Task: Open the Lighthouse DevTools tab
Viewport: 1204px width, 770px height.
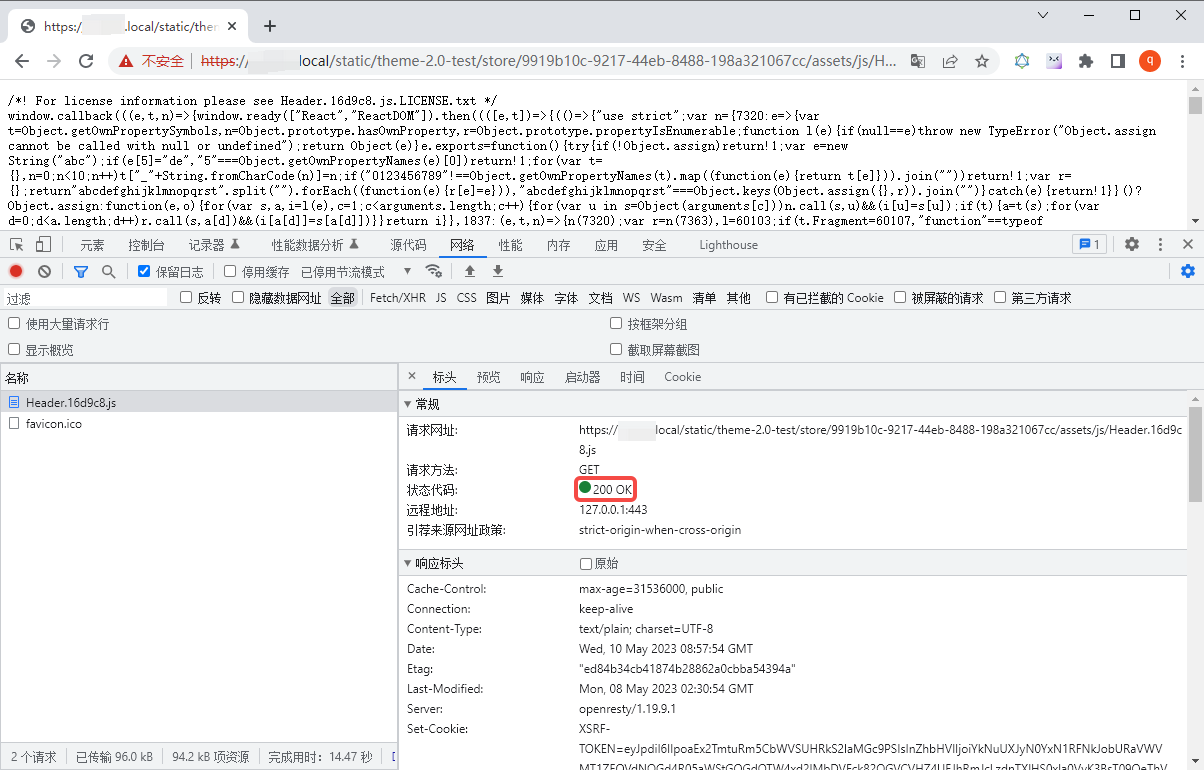Action: tap(728, 244)
